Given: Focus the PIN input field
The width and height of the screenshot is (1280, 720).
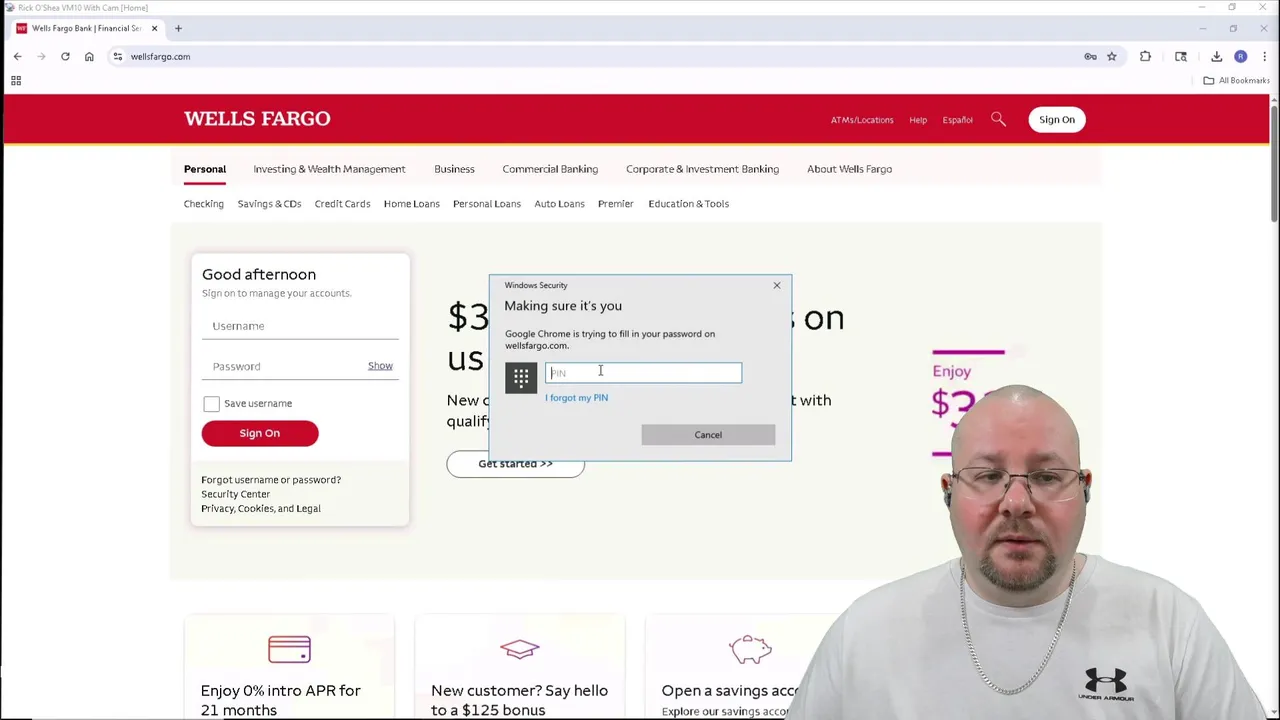Looking at the screenshot, I should pos(643,373).
